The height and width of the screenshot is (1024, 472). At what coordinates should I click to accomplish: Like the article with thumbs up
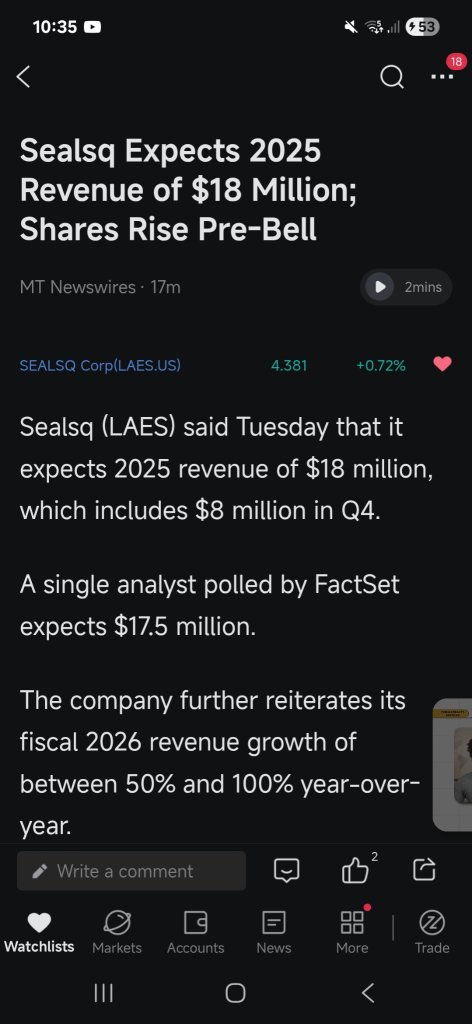tap(356, 871)
